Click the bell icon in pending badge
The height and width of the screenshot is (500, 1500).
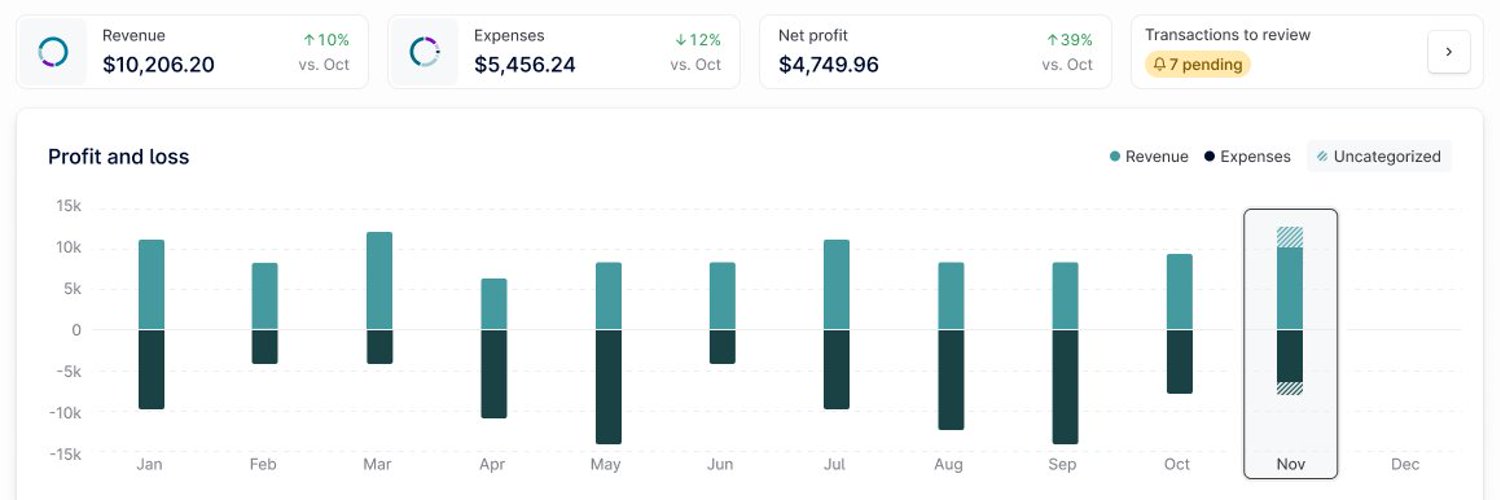[x=1160, y=65]
